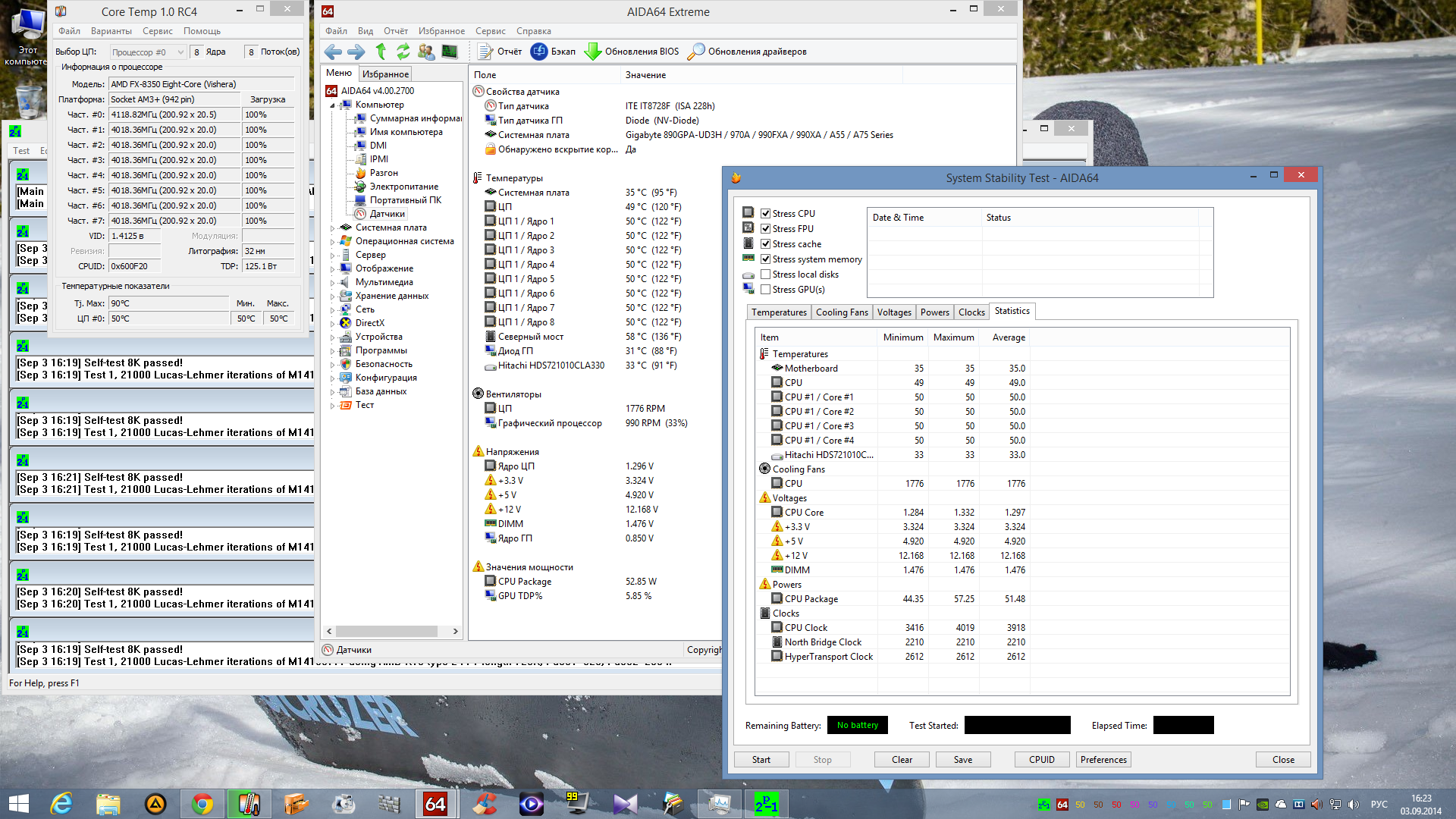This screenshot has height=819, width=1456.
Task: Switch to Core Temp thermometer taskbar icon
Action: (x=249, y=804)
